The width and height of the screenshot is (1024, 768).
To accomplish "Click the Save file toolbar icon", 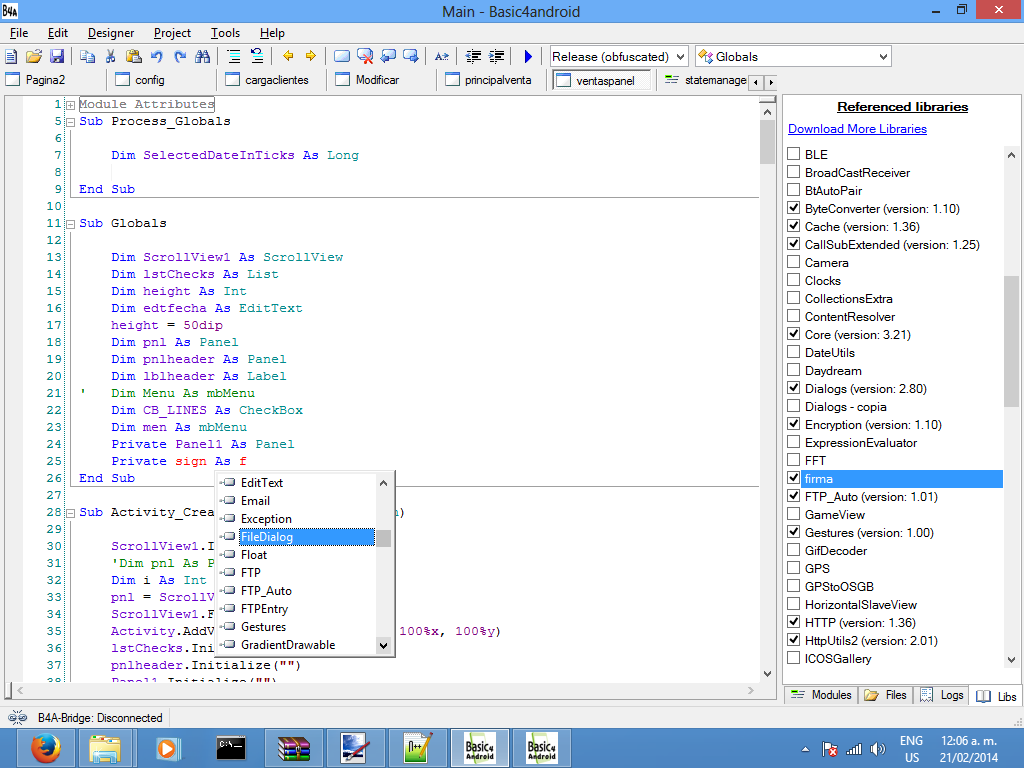I will tap(57, 56).
